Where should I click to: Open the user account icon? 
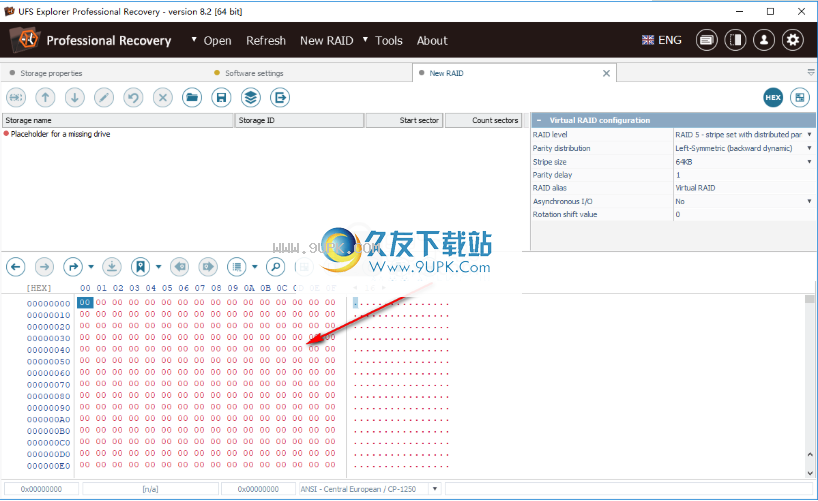pos(764,40)
